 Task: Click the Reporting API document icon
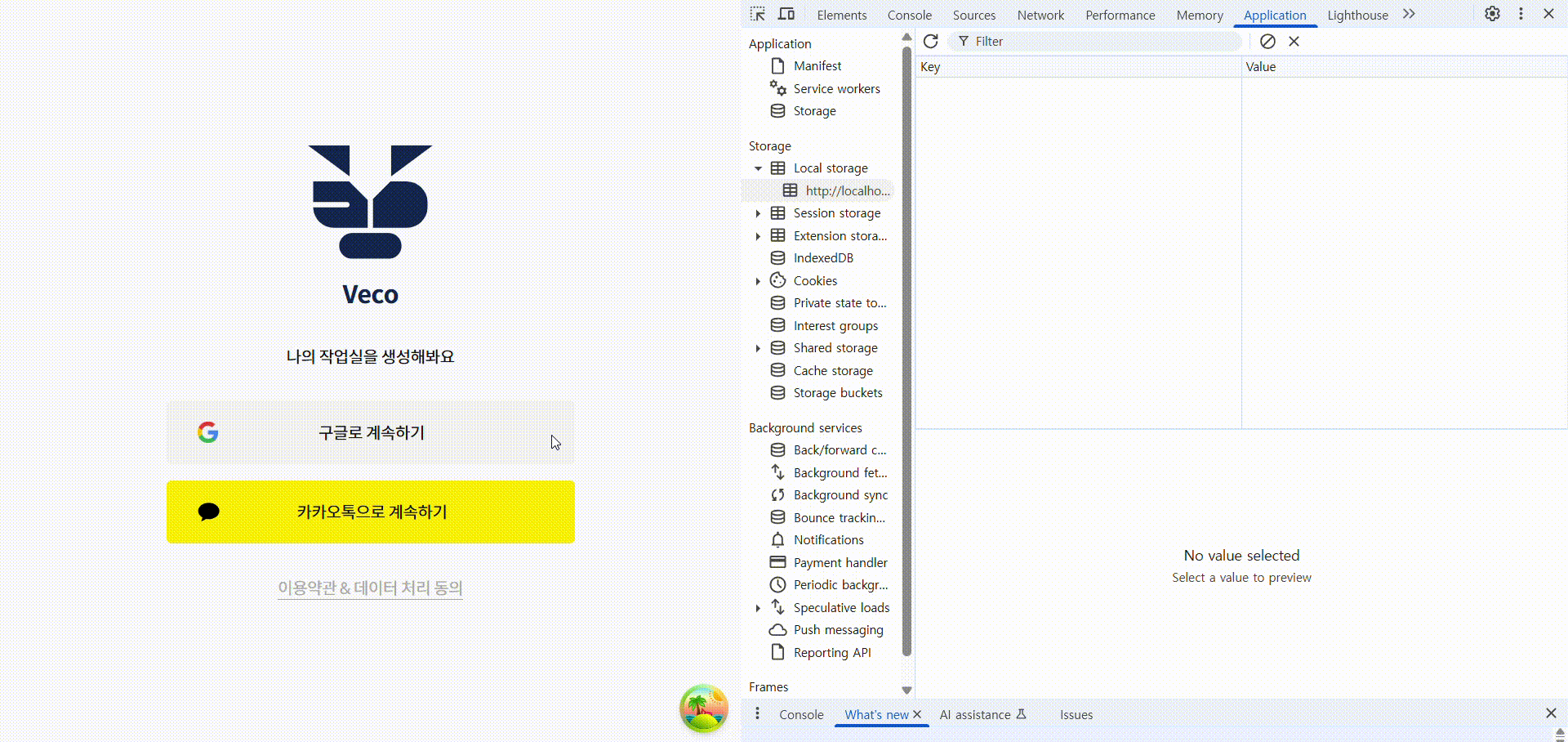[777, 652]
